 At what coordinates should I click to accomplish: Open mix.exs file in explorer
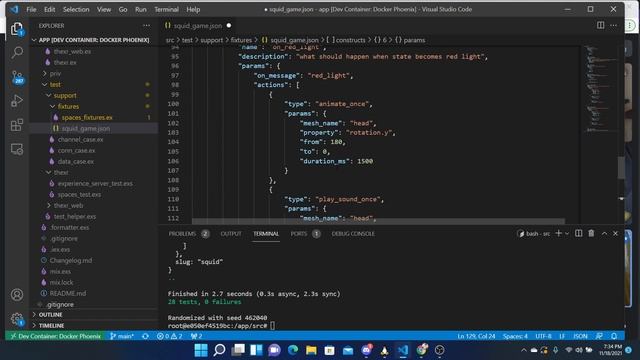60,271
